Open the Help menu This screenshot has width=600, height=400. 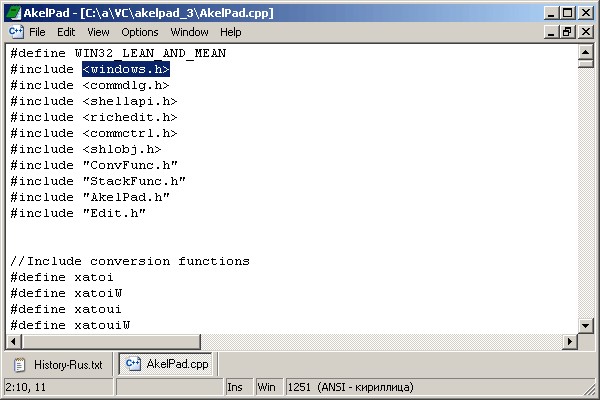click(231, 32)
